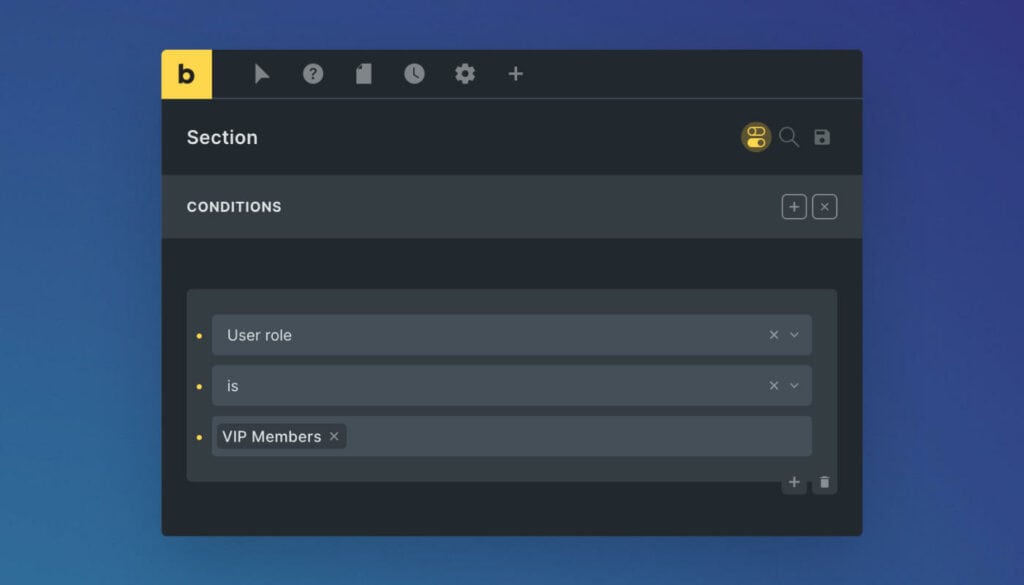Open the templates panel icon
The image size is (1024, 585).
363,73
